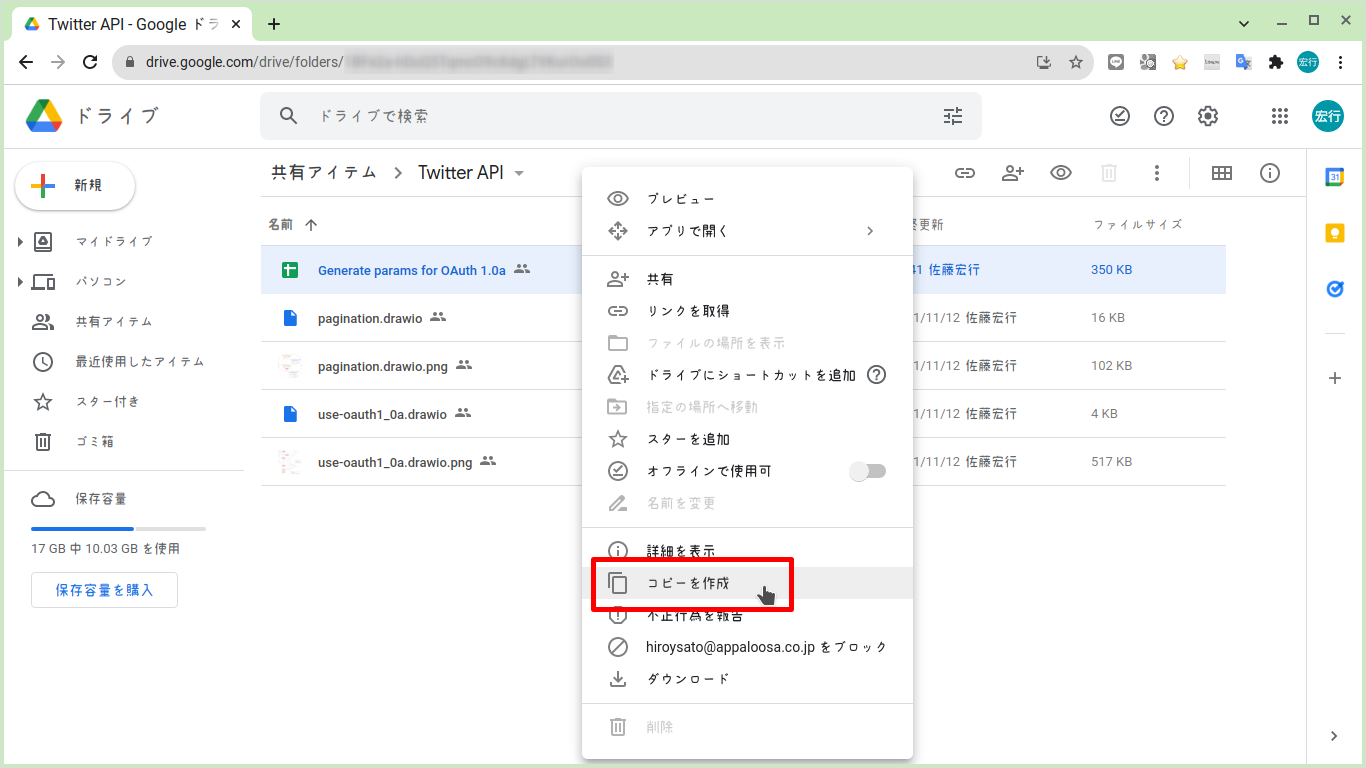Click the more-options three-dot icon in toolbar
This screenshot has width=1366, height=768.
pyautogui.click(x=1157, y=173)
